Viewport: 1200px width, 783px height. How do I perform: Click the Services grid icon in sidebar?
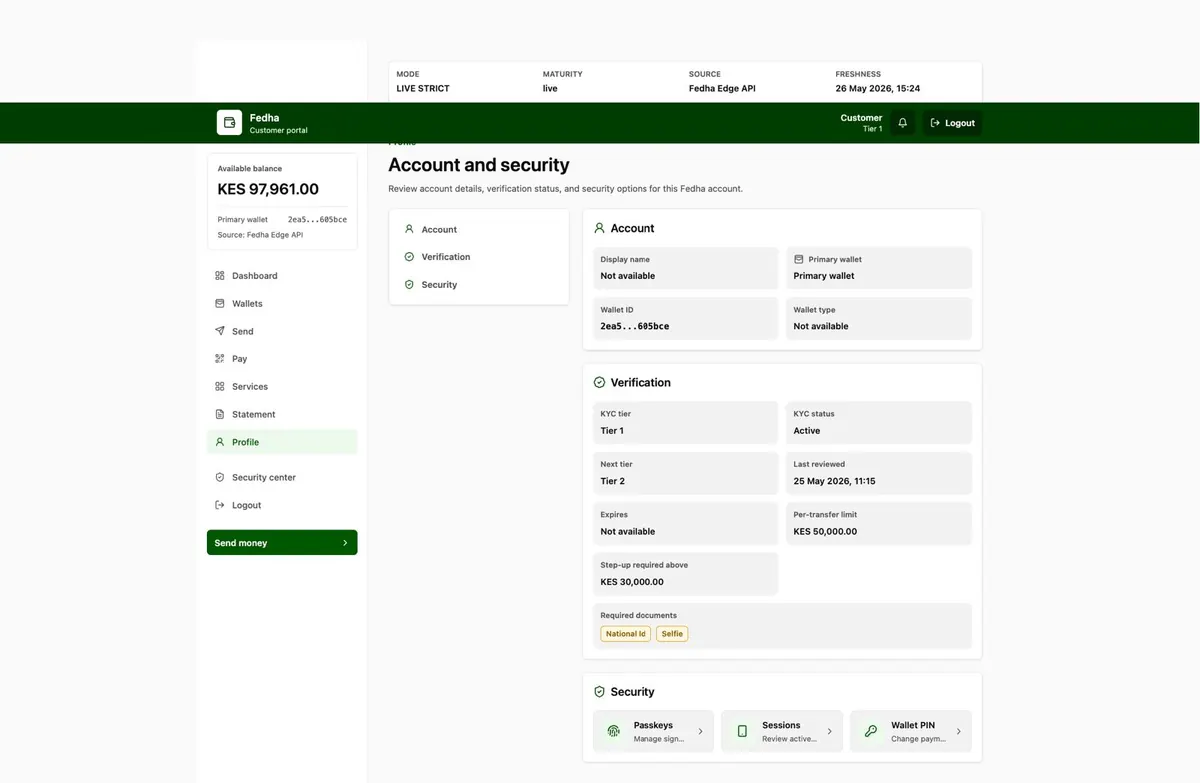click(x=220, y=386)
